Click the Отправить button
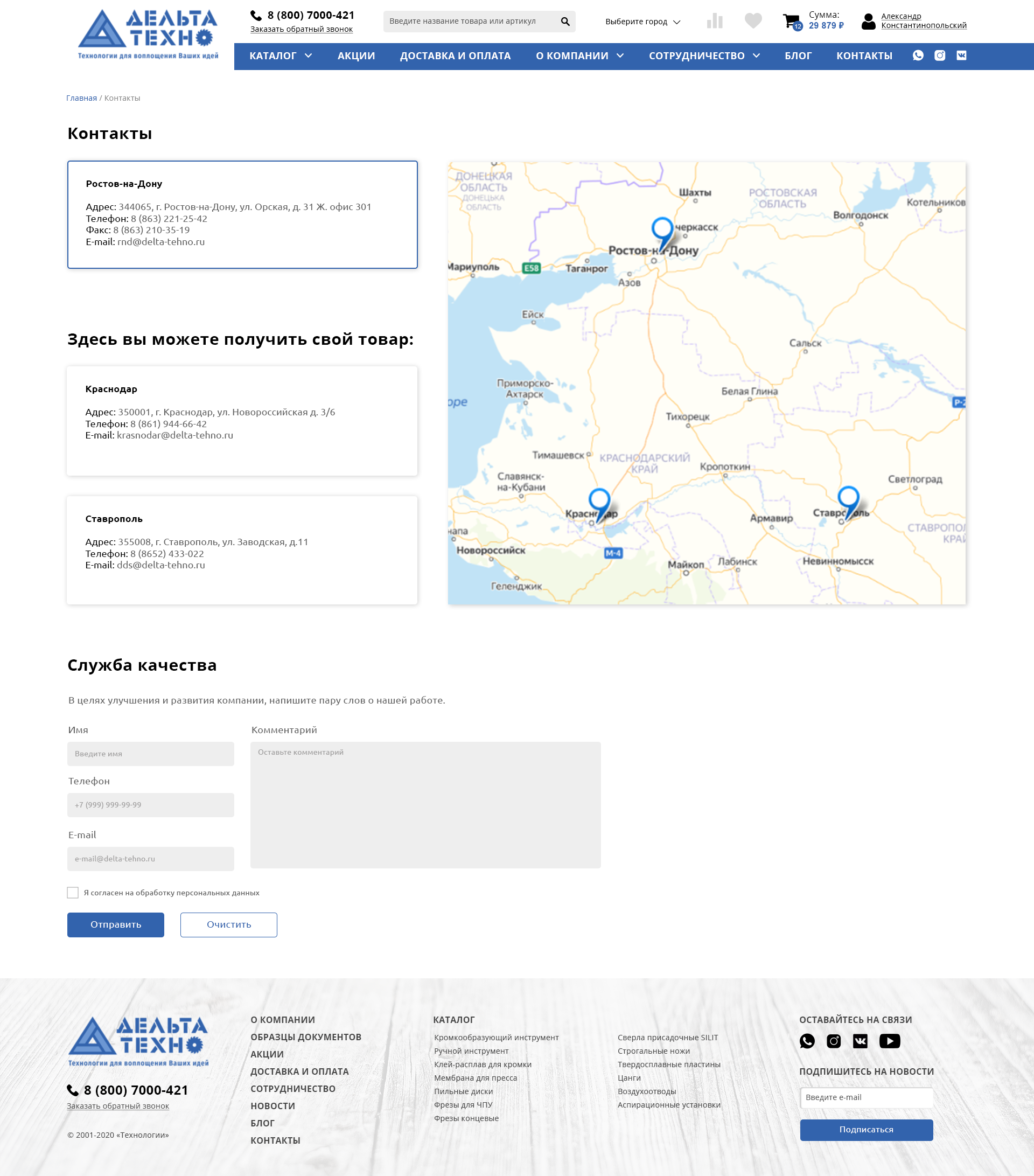 [116, 924]
